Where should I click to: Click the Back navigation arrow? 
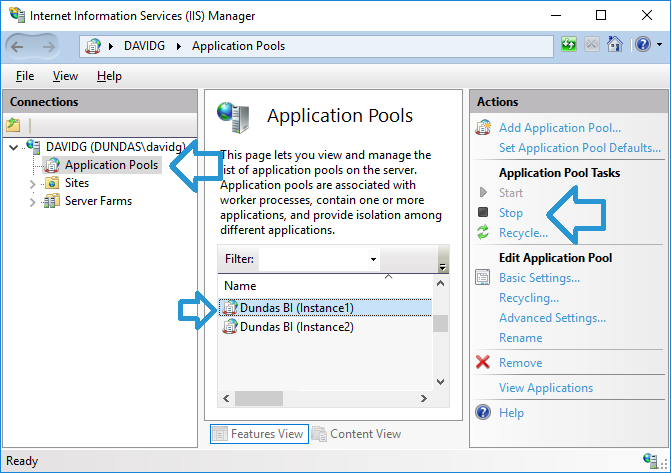[x=17, y=46]
